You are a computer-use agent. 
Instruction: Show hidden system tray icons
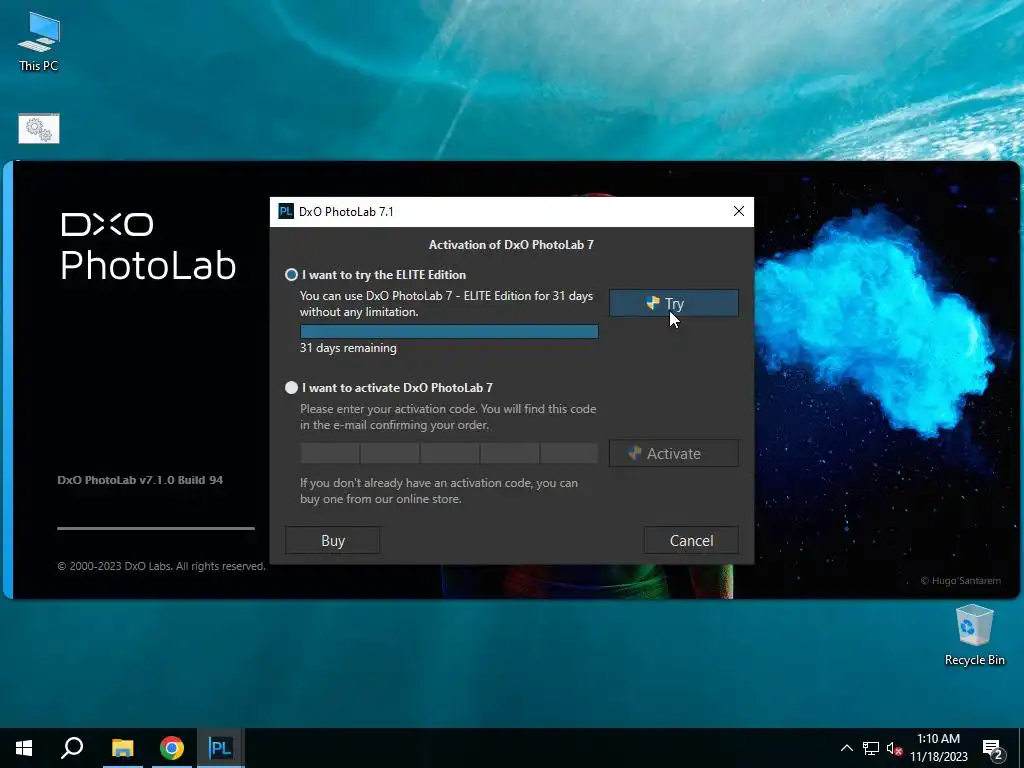846,748
